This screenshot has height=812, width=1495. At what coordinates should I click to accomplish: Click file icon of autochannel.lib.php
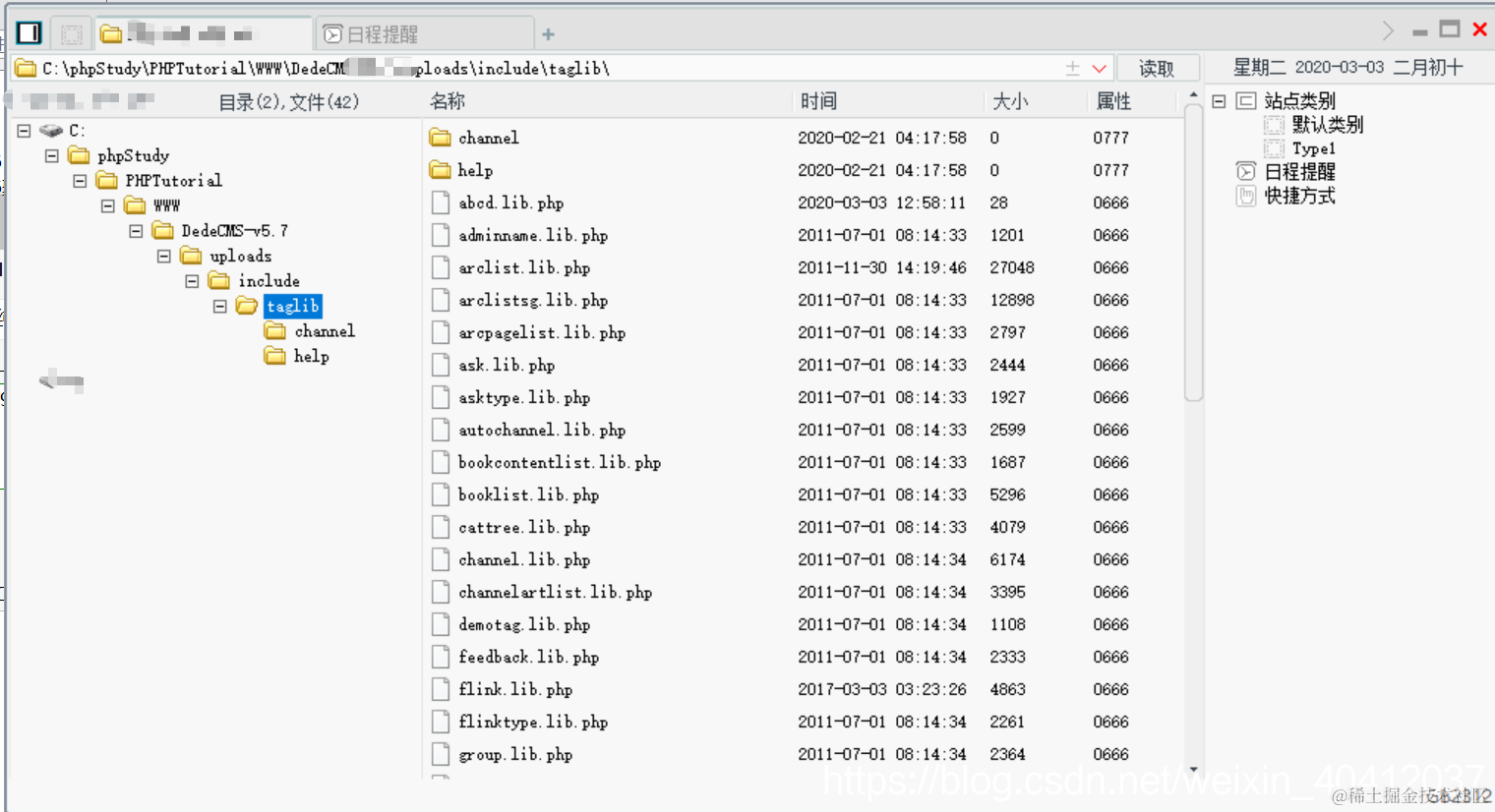pyautogui.click(x=441, y=430)
